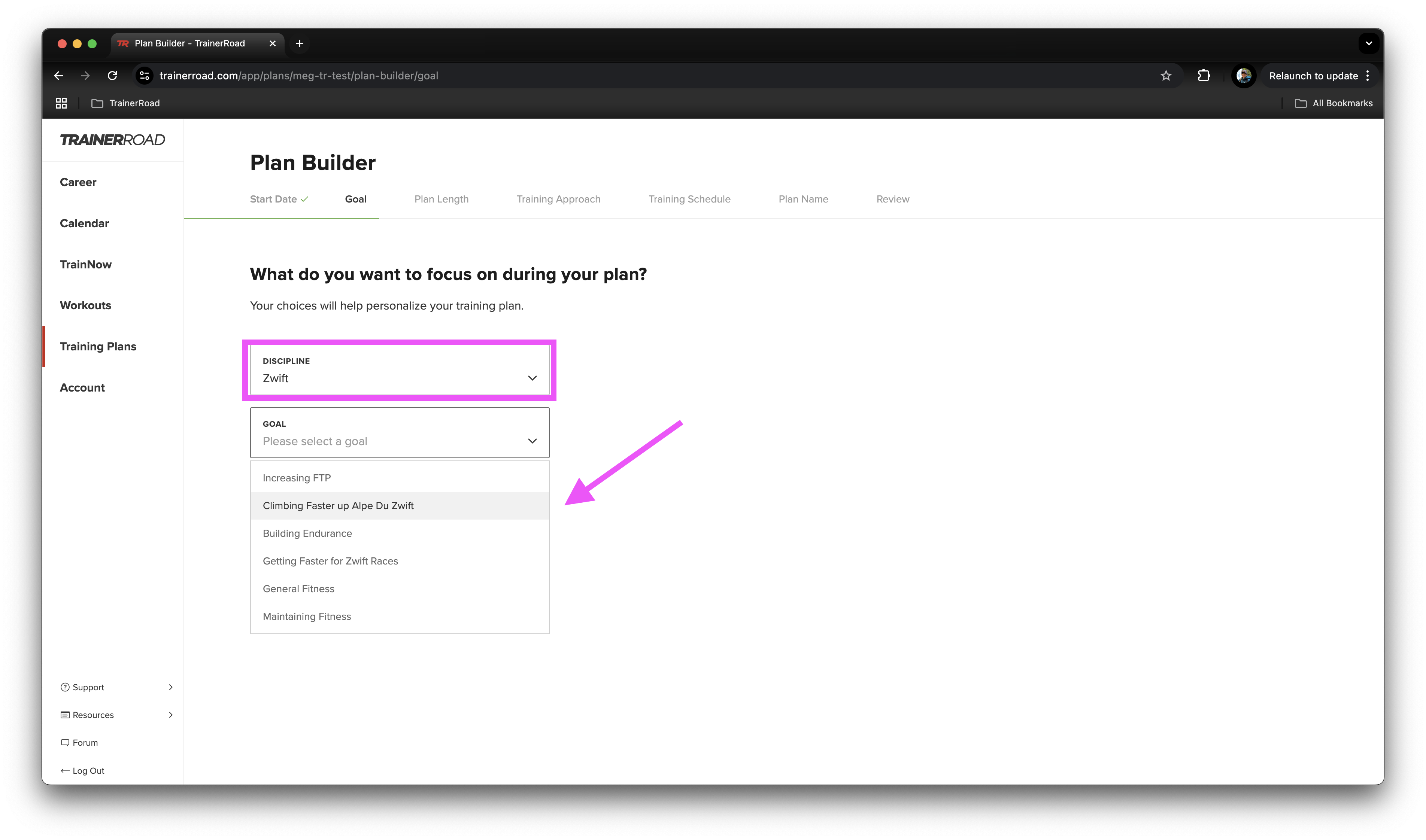Screen dimensions: 1426x840
Task: Select the Increasing FTP goal
Action: tap(400, 478)
